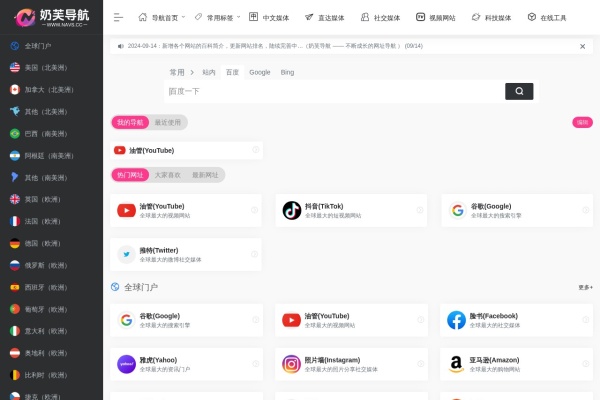Select the Bing search tab
The width and height of the screenshot is (600, 400).
[x=287, y=72]
